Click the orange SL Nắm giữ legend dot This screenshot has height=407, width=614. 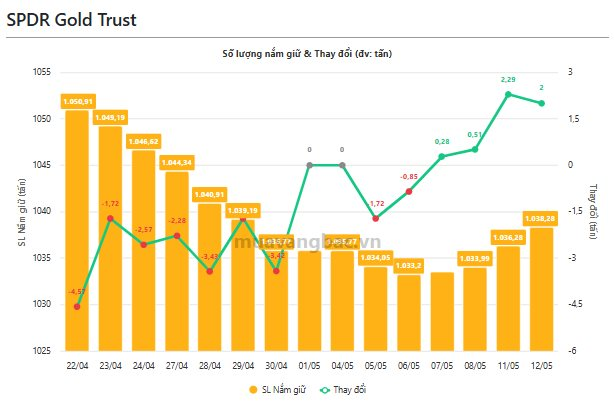point(253,390)
